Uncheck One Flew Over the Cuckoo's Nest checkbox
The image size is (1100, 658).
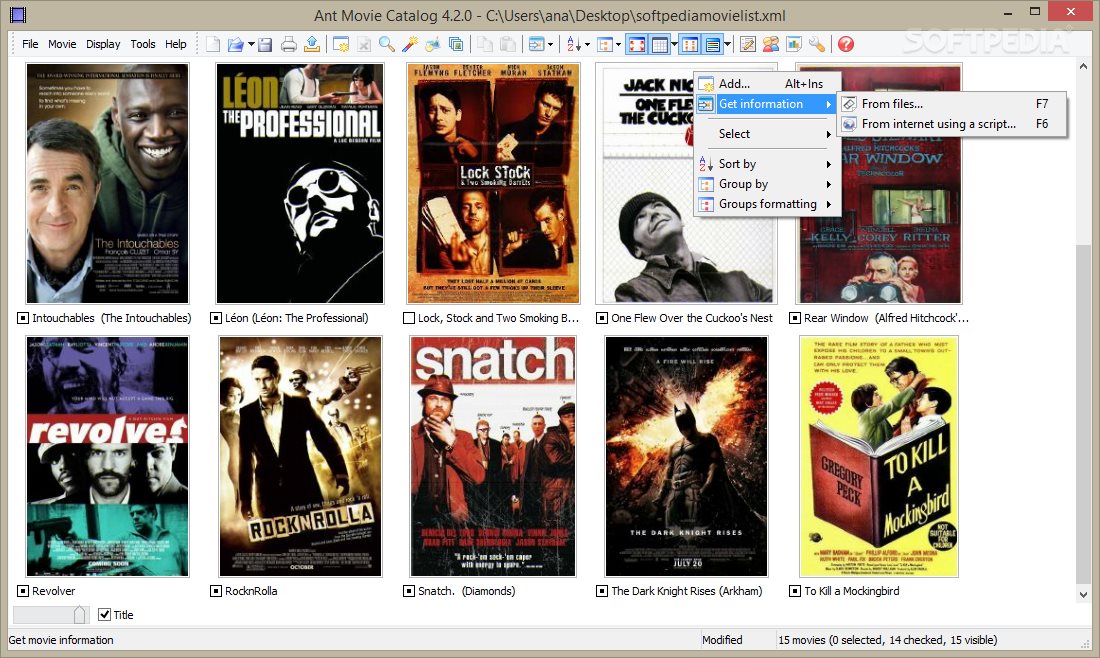(x=602, y=318)
